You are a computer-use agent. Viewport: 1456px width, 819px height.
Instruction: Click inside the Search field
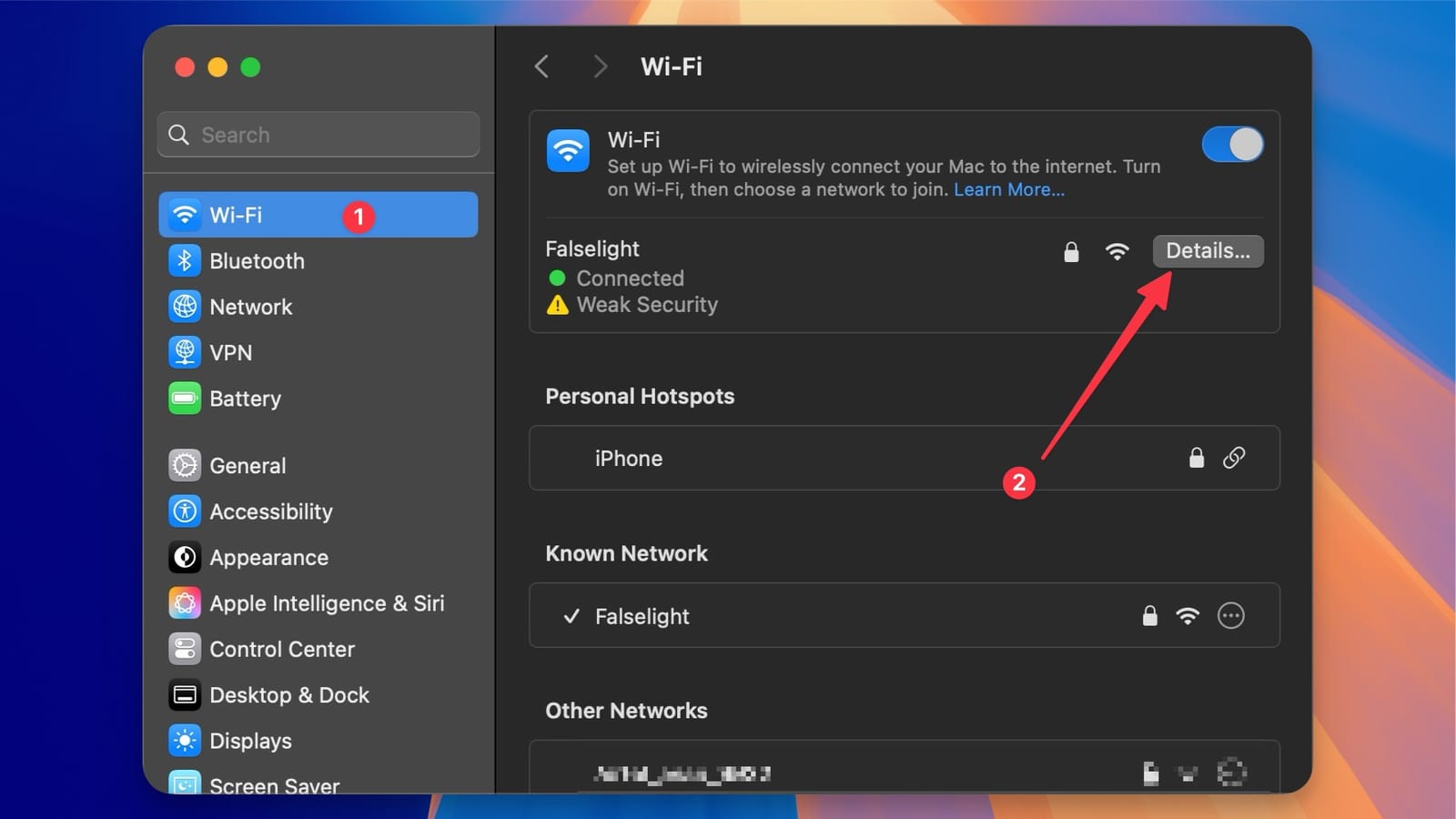point(318,135)
